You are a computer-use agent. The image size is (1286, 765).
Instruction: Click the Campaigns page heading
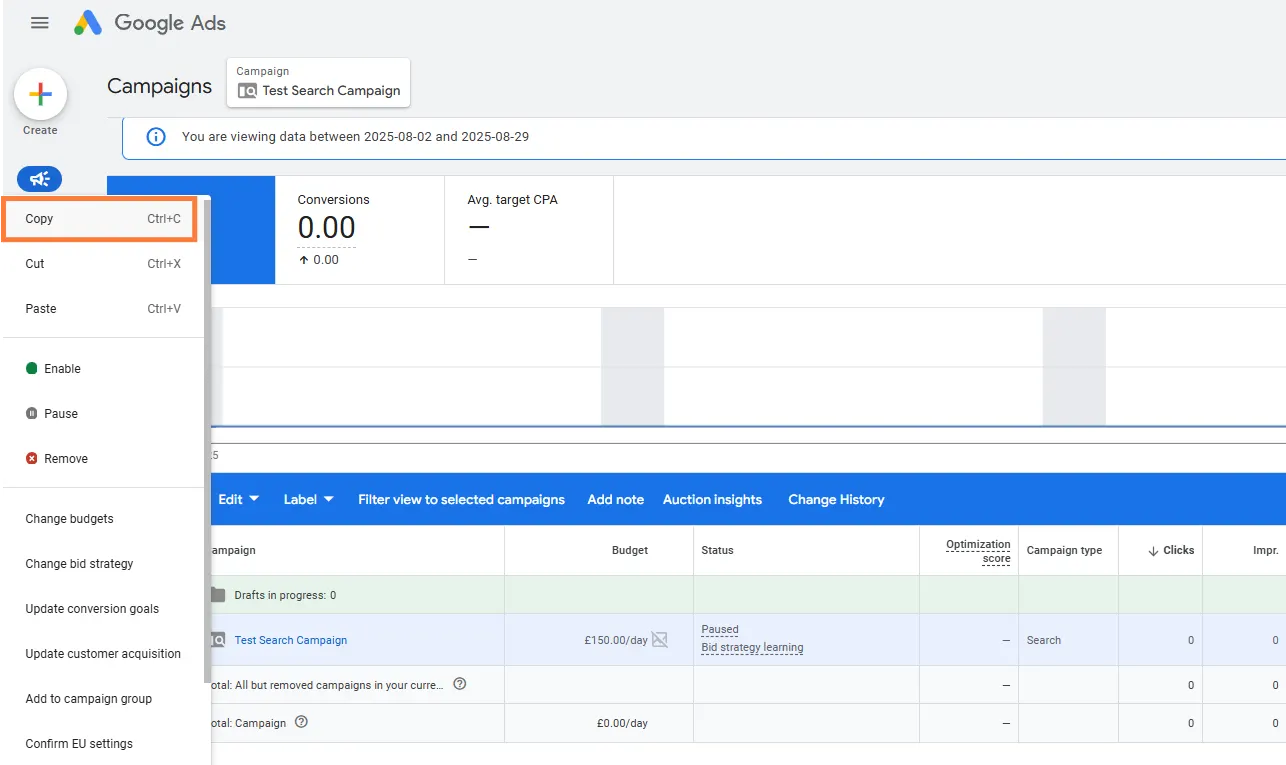point(160,86)
